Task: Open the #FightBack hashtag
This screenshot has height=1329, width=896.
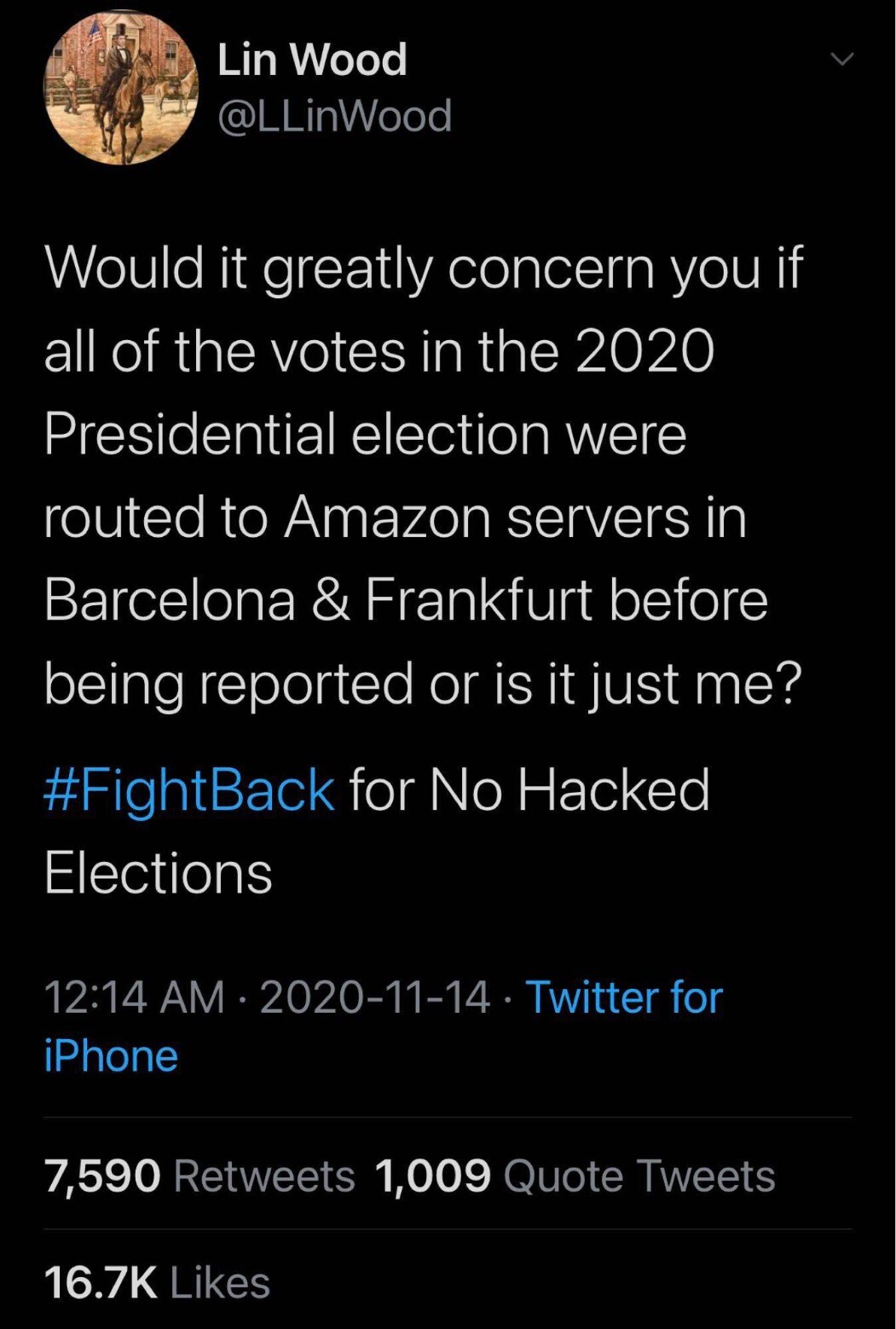Action: pos(188,789)
